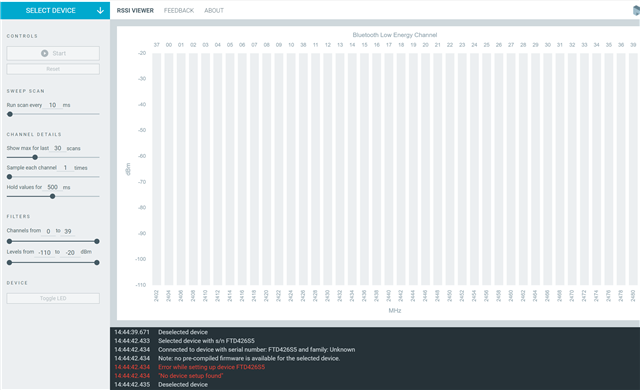Image resolution: width=640 pixels, height=390 pixels.
Task: Open the Select Device dropdown
Action: click(55, 10)
